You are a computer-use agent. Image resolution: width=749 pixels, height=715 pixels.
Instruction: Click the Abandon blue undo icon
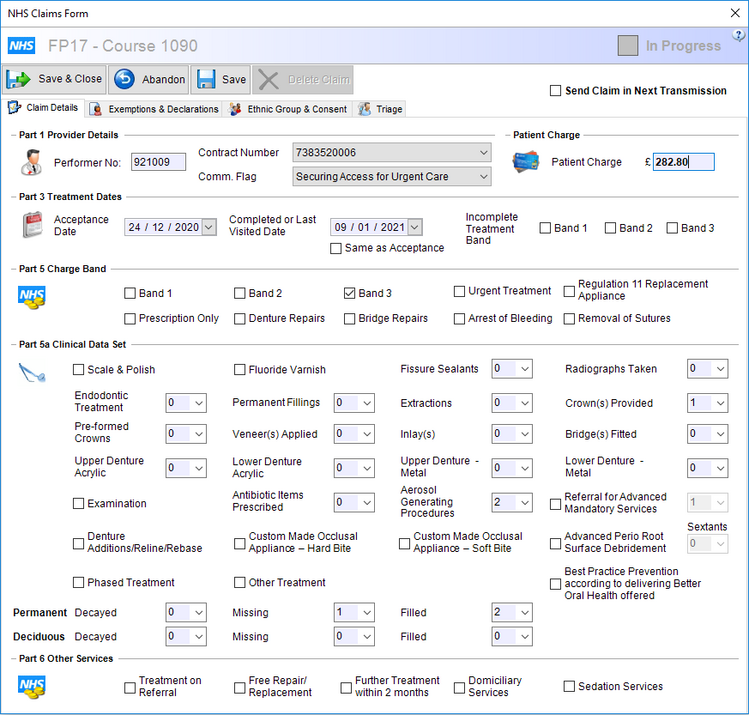(x=125, y=79)
